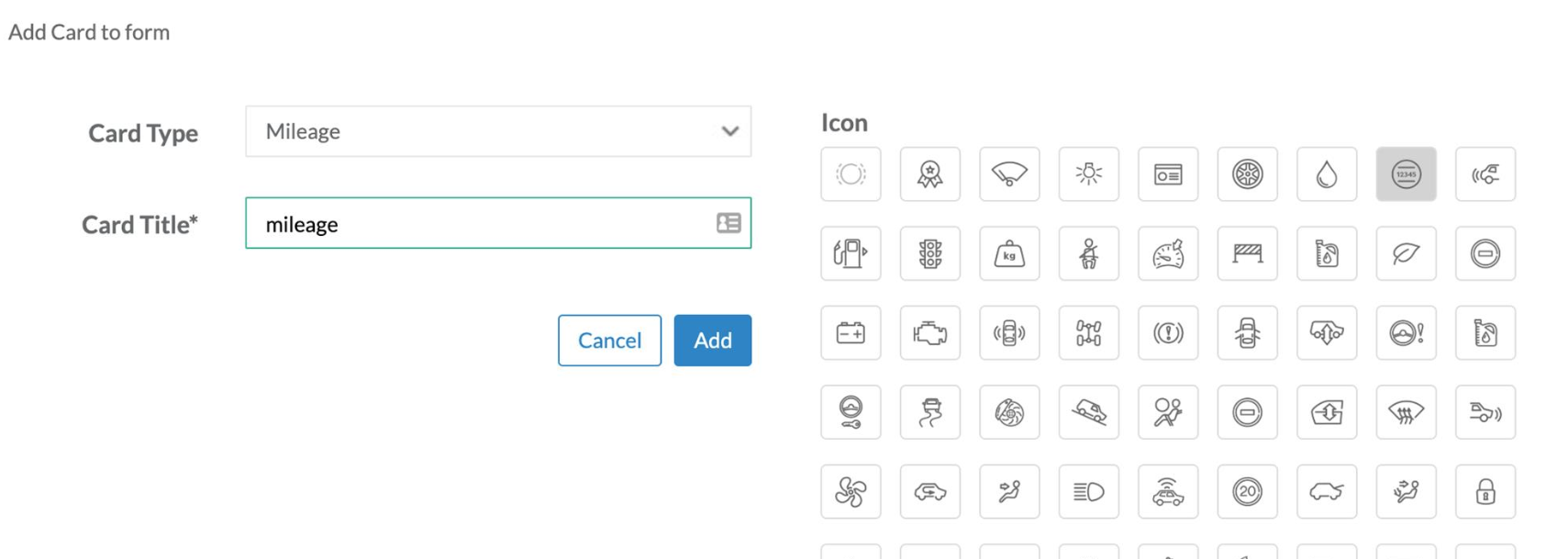Select the speed limit 20 icon
The image size is (1568, 559).
click(x=1247, y=492)
